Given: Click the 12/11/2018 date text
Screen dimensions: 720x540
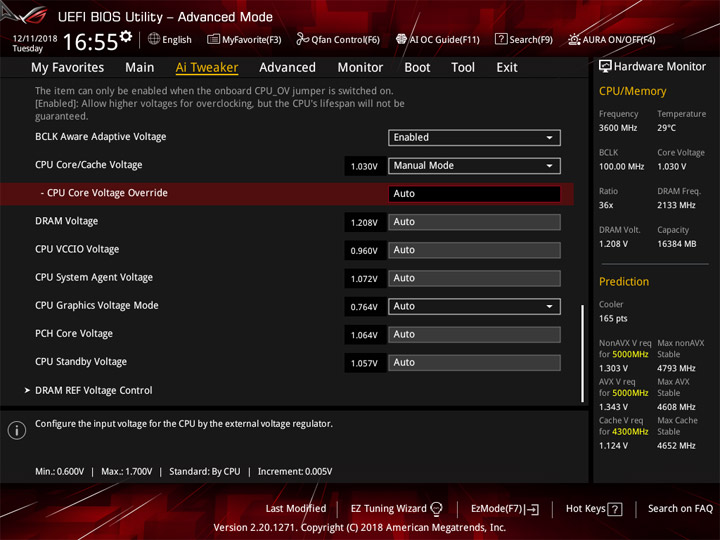Looking at the screenshot, I should [35, 39].
